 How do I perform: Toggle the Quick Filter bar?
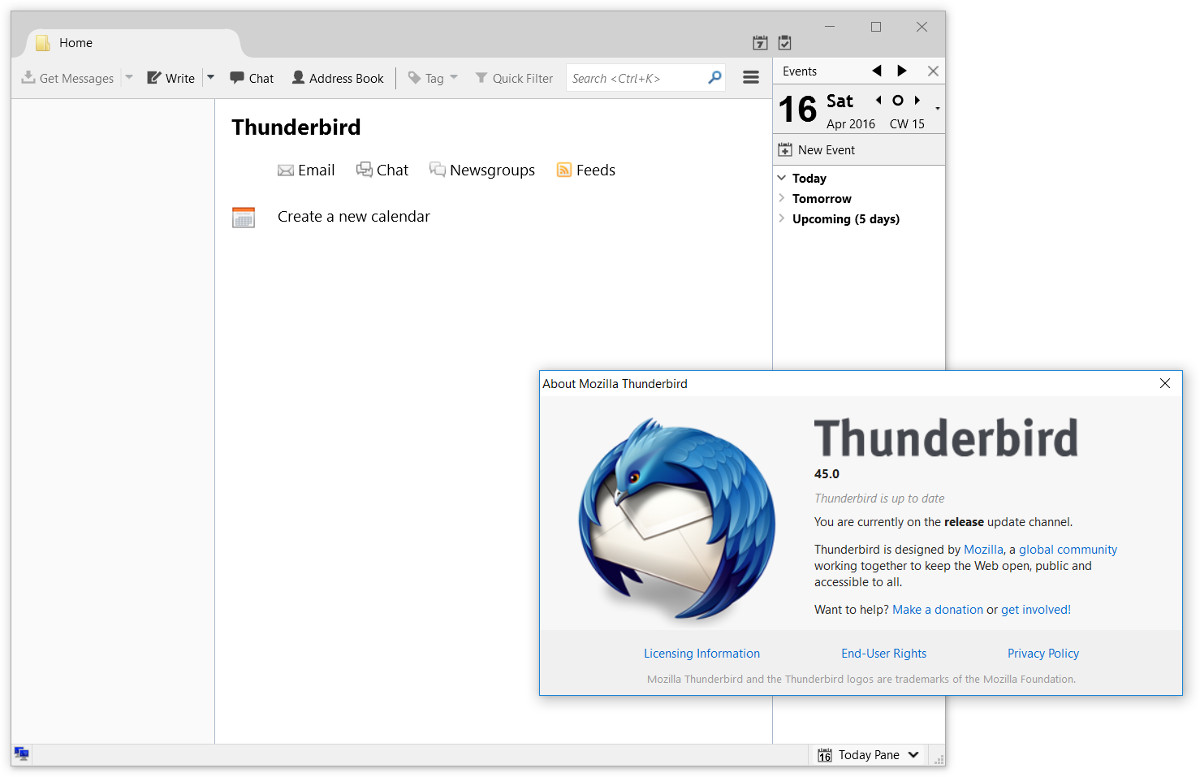[514, 78]
